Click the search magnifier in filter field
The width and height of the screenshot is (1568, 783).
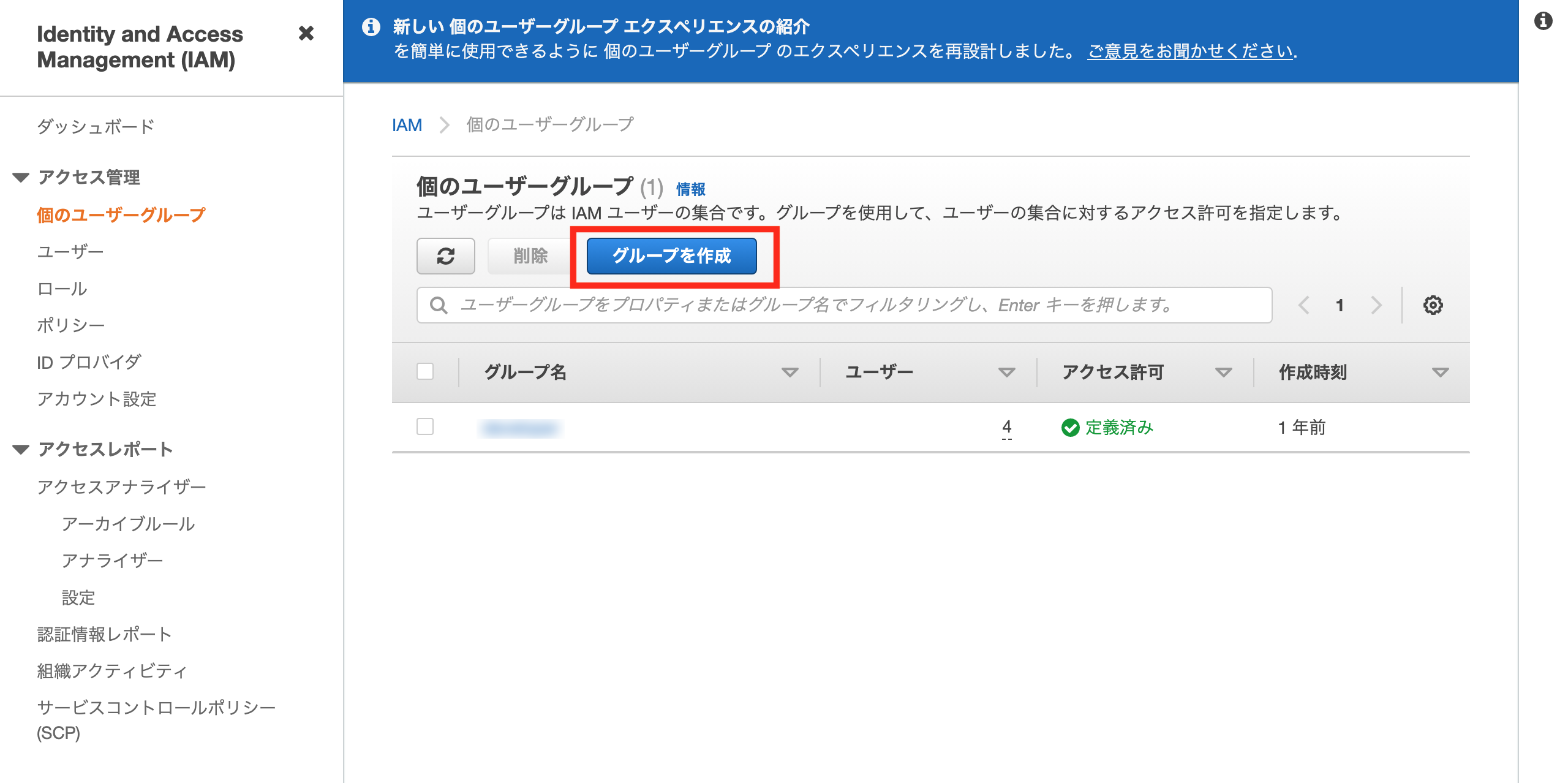pyautogui.click(x=438, y=304)
